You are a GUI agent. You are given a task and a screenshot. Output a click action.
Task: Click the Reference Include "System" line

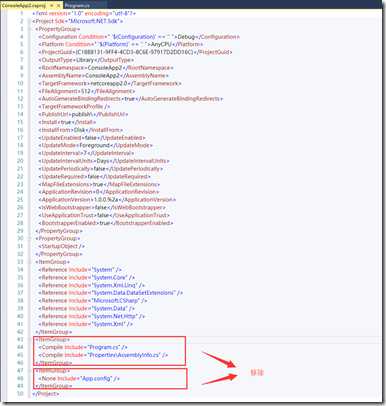(80, 270)
